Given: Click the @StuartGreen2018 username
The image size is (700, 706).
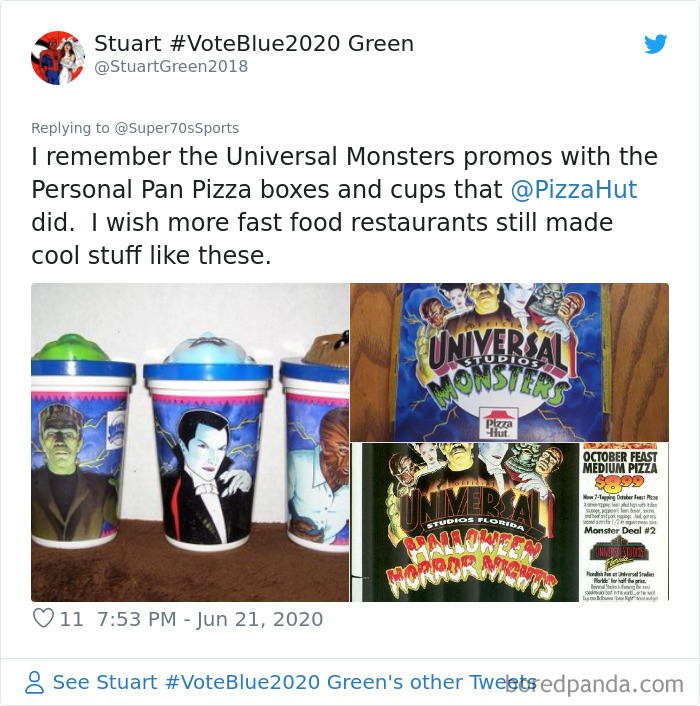Looking at the screenshot, I should 171,67.
